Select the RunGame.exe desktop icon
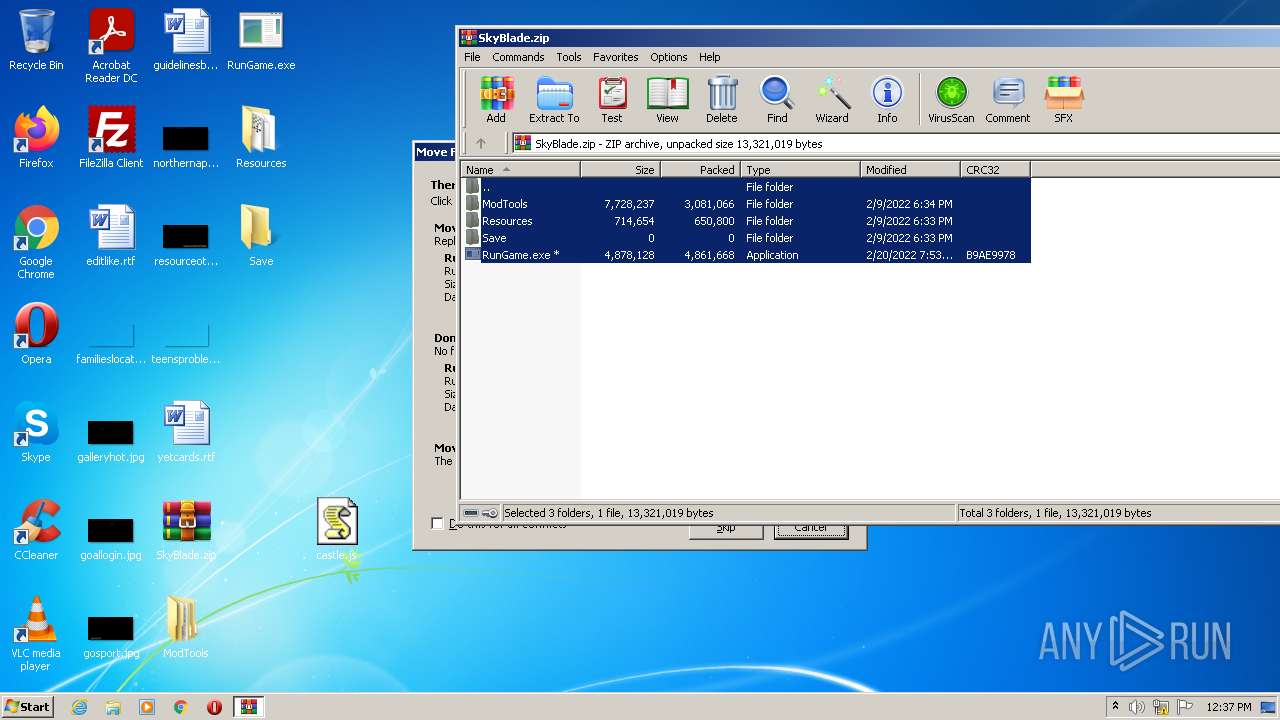The width and height of the screenshot is (1280, 720). pyautogui.click(x=261, y=40)
